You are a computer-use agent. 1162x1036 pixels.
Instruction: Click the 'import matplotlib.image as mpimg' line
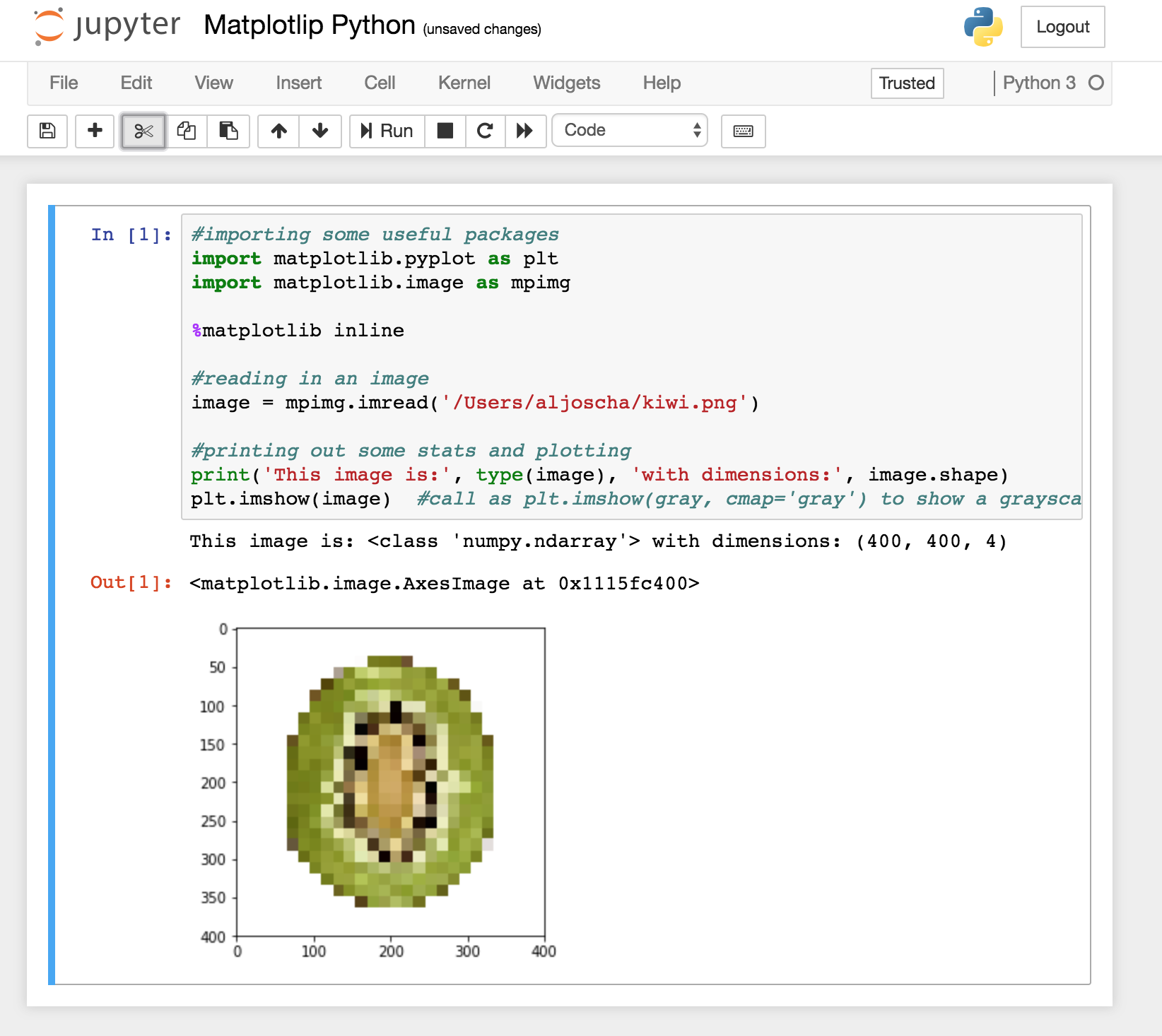[381, 283]
